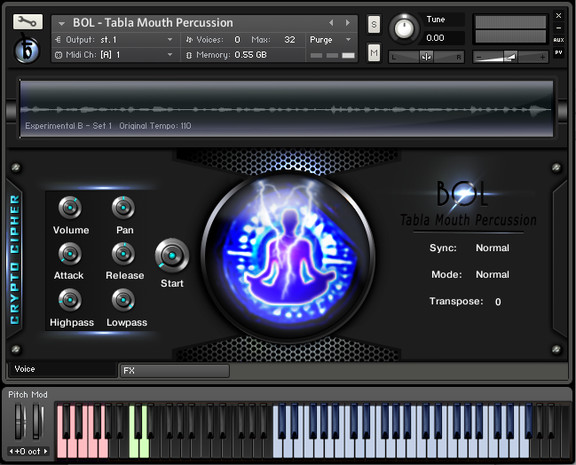
Task: Open the Output st. 1 dropdown
Action: (x=115, y=40)
